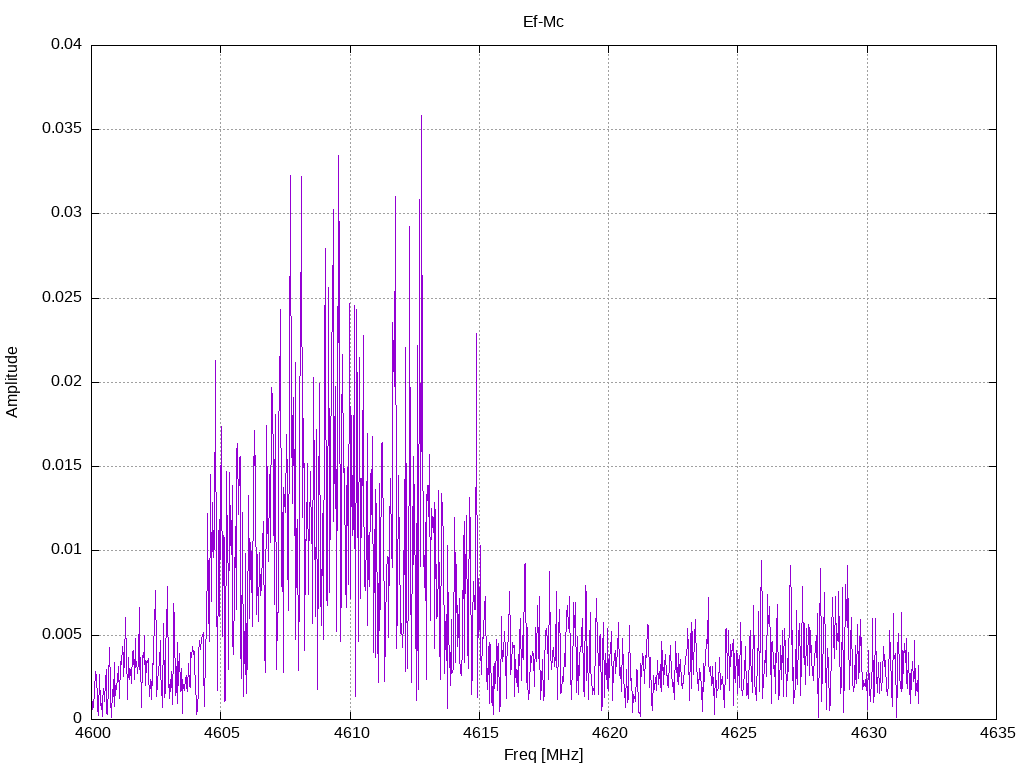Screen dimensions: 1024x768
Task: Click the 4635 x-axis tick label
Action: tap(997, 733)
